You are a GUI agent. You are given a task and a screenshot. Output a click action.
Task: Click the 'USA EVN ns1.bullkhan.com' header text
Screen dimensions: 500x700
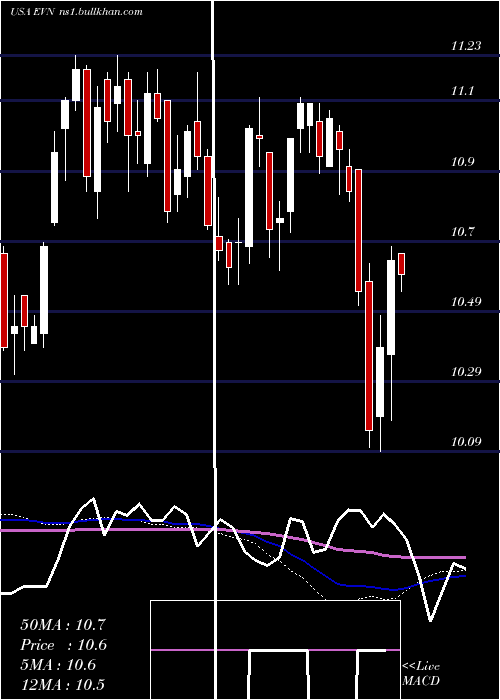76,12
